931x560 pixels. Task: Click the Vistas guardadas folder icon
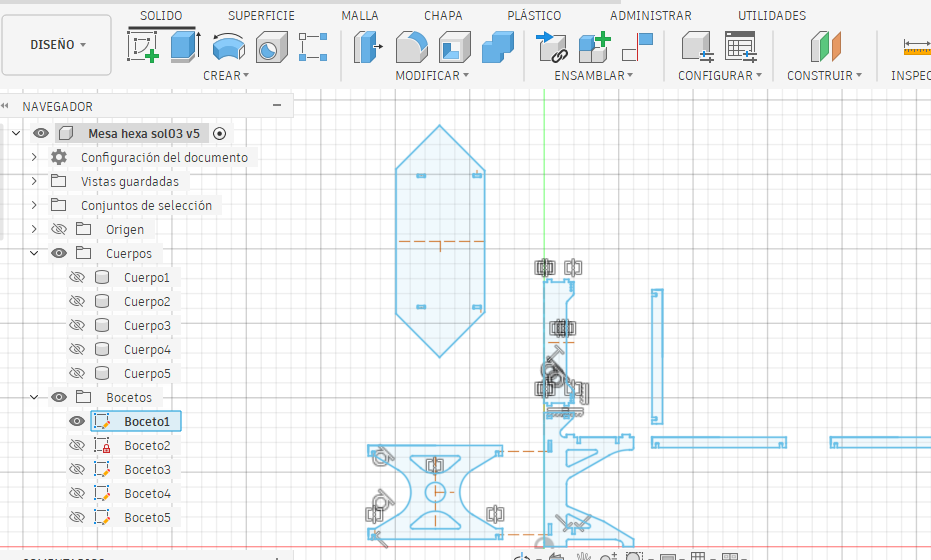point(58,181)
